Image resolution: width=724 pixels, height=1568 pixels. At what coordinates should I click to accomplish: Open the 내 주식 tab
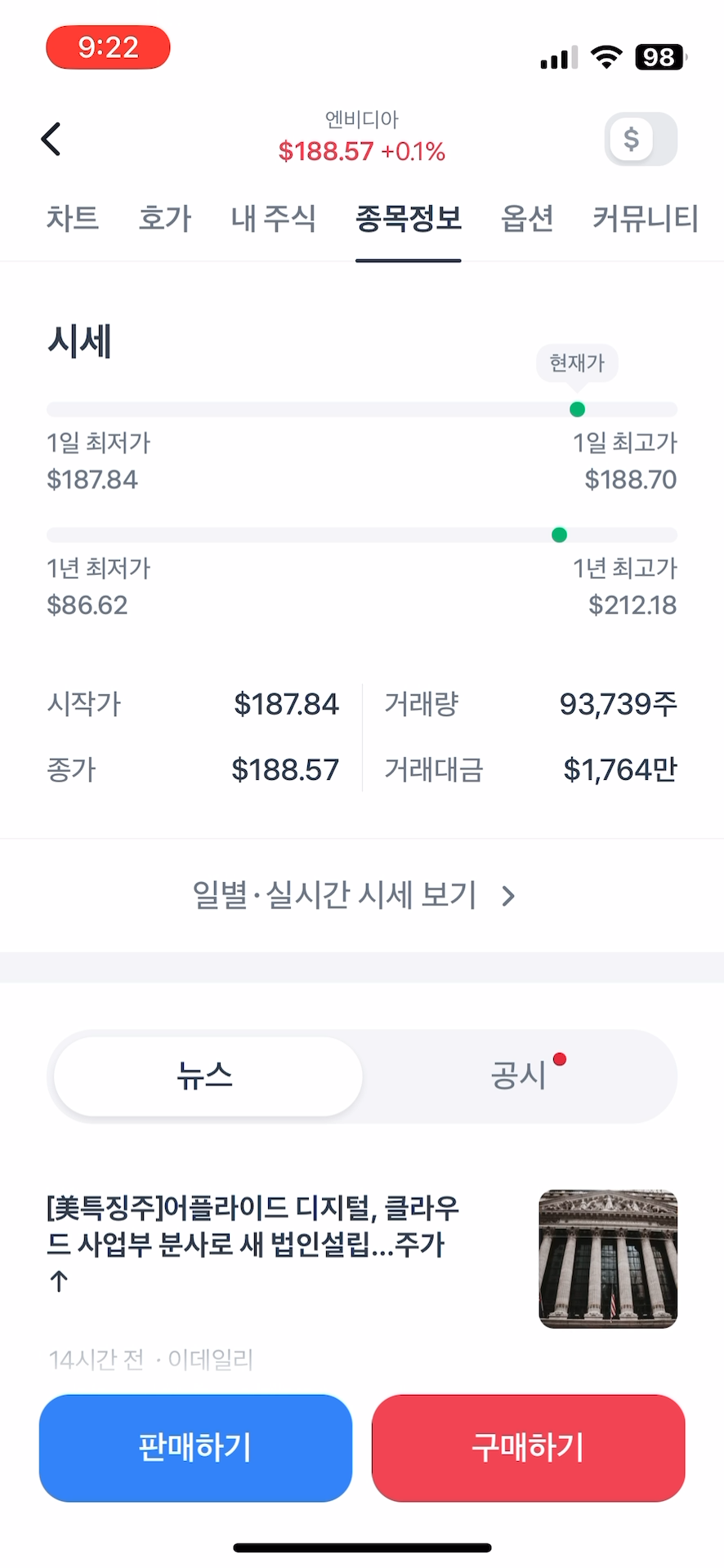point(273,218)
